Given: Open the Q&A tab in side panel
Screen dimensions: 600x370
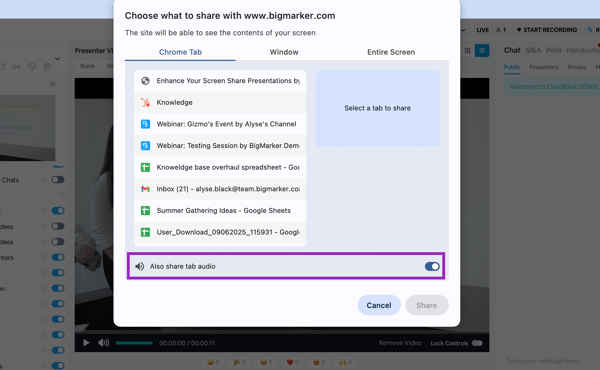Looking at the screenshot, I should [533, 50].
